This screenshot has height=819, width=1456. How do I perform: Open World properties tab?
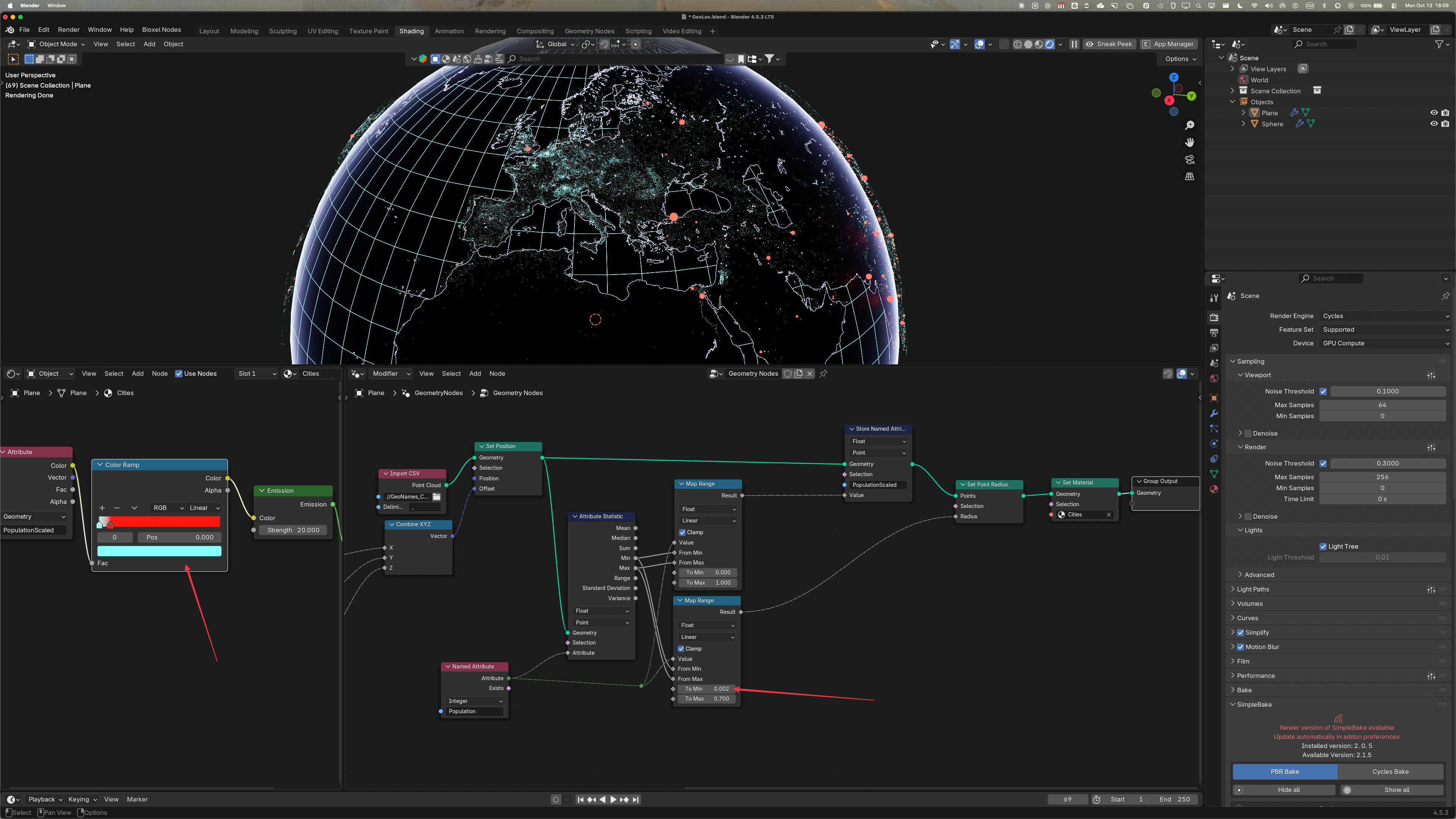tap(1214, 378)
